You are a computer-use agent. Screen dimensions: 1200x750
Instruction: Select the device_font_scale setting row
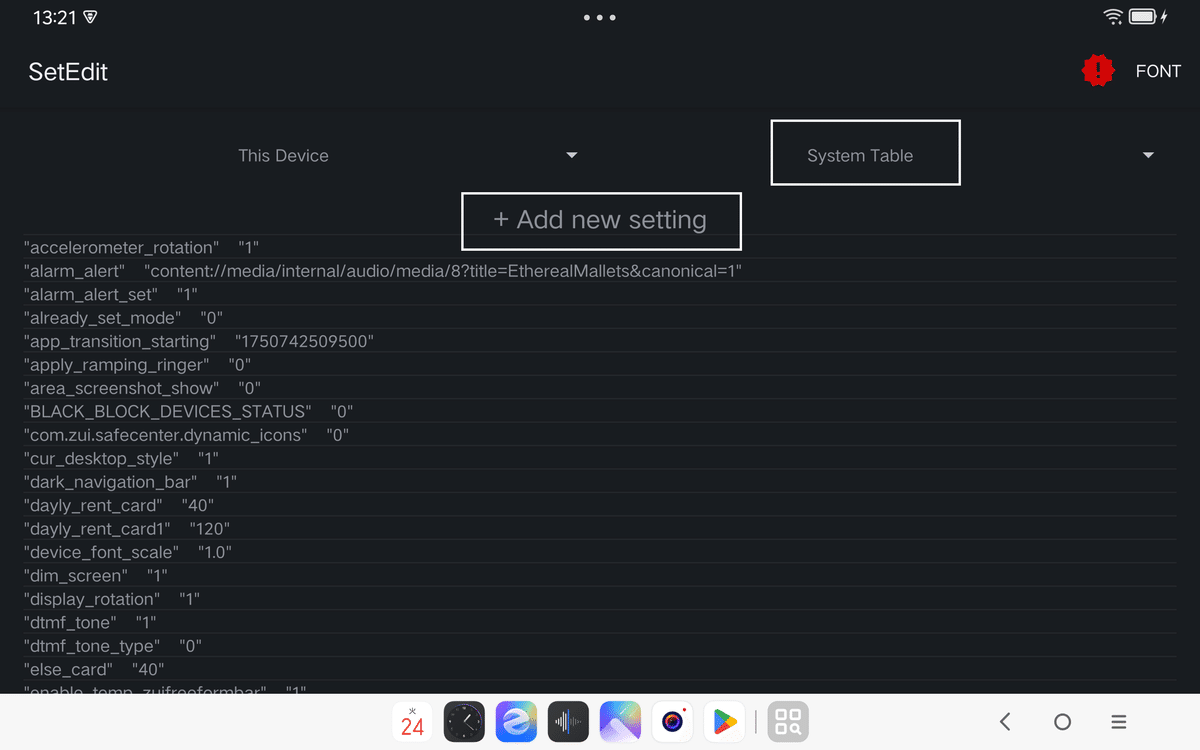pyautogui.click(x=600, y=552)
